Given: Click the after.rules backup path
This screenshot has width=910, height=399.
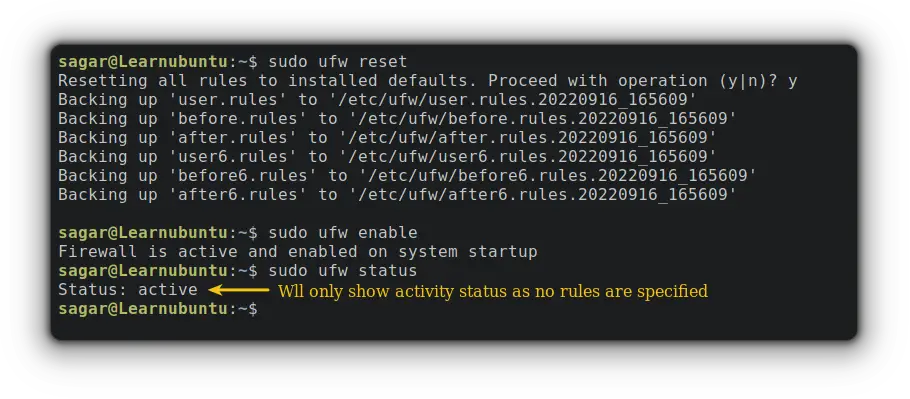Looking at the screenshot, I should pos(528,138).
